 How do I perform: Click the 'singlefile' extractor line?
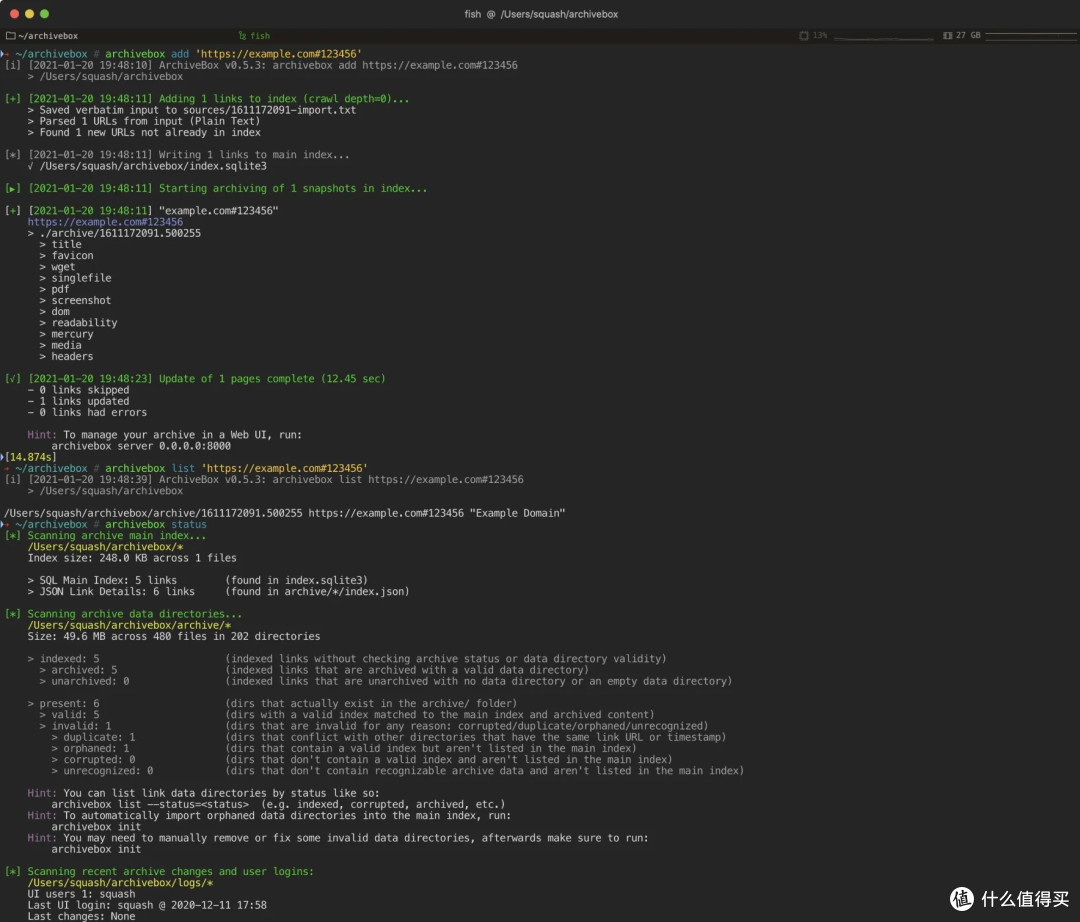pos(75,278)
